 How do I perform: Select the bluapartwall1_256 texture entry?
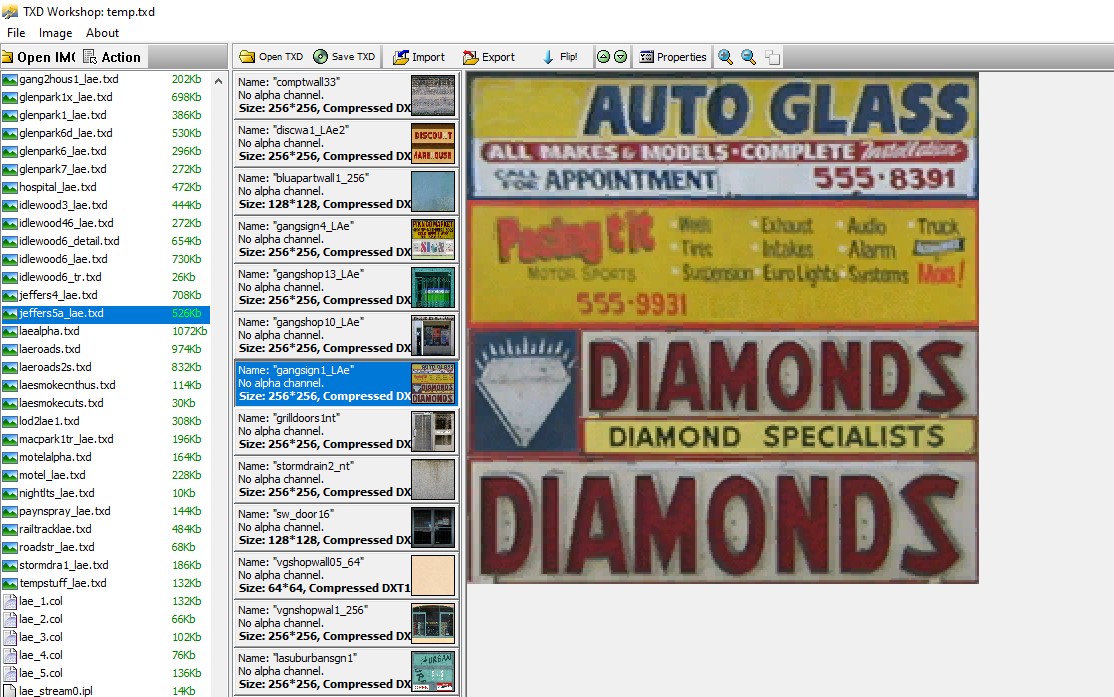tap(346, 191)
